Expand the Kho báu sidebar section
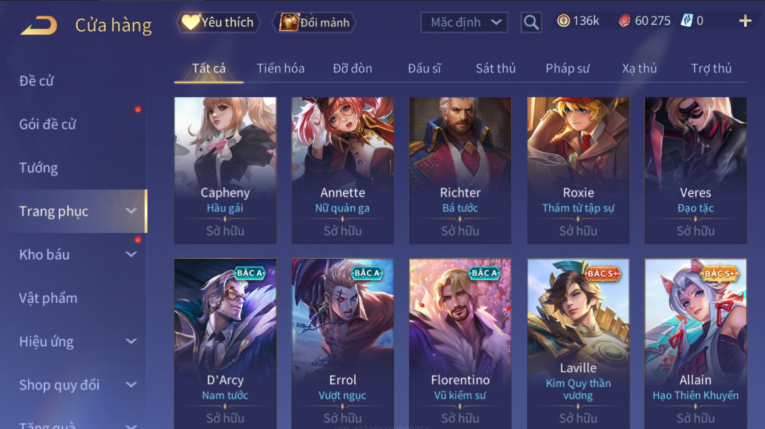The height and width of the screenshot is (429, 765). click(x=131, y=254)
